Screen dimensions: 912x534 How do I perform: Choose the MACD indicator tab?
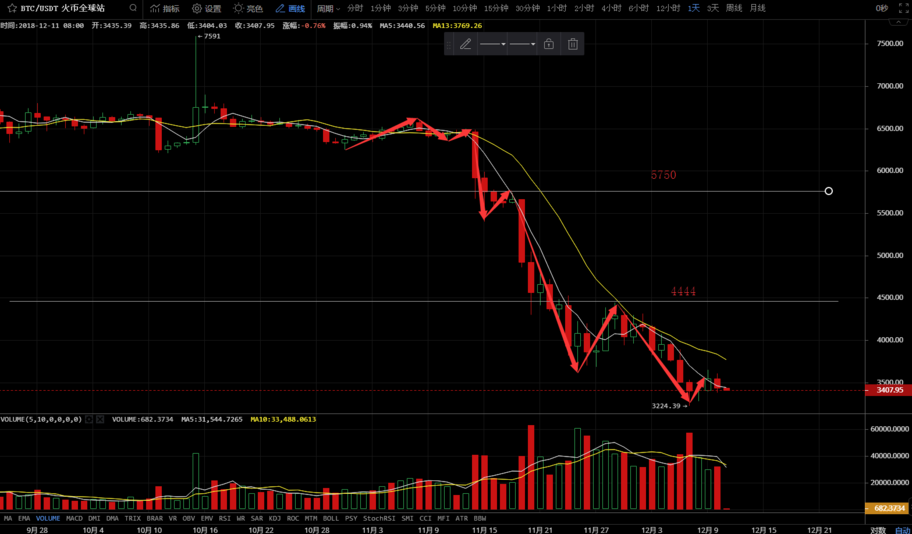pyautogui.click(x=74, y=519)
